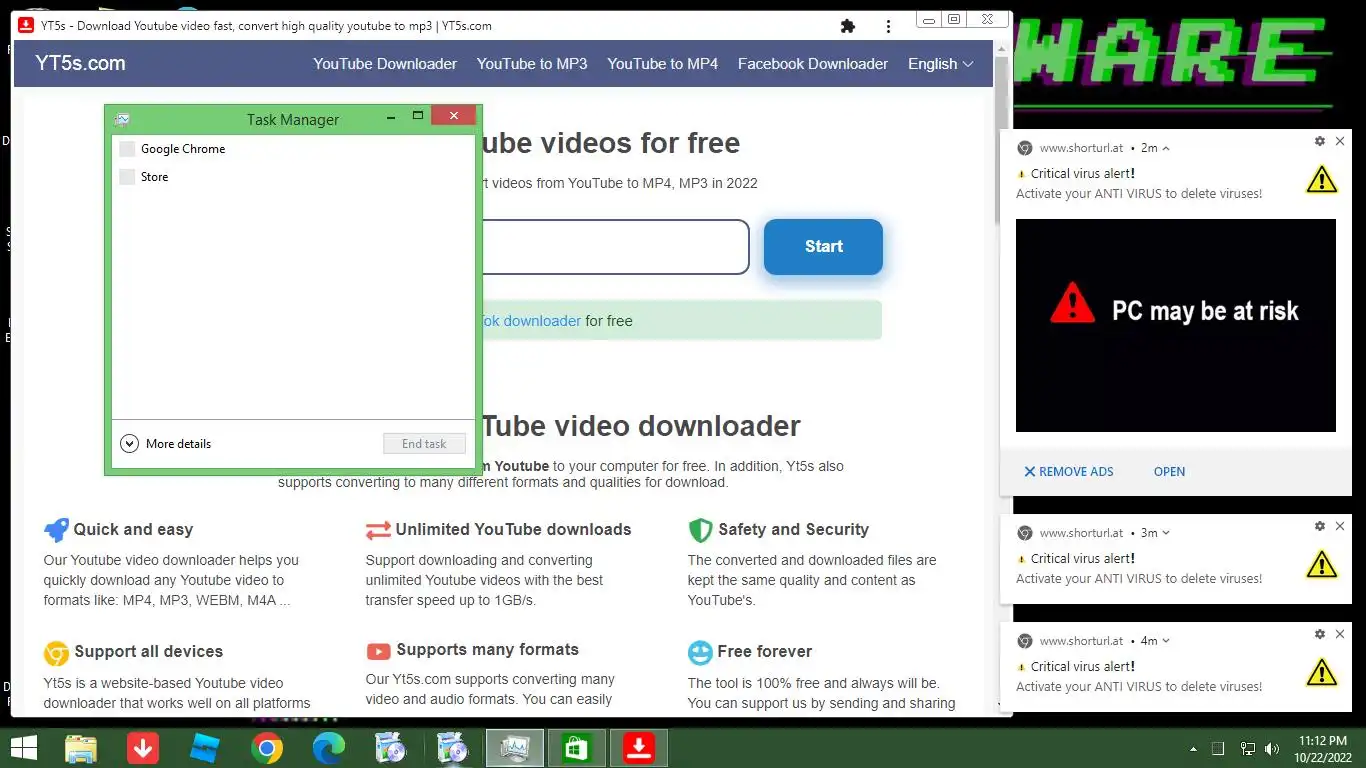Screen dimensions: 1366x768
Task: Expand the 3m notification with its chevron
Action: (1166, 533)
